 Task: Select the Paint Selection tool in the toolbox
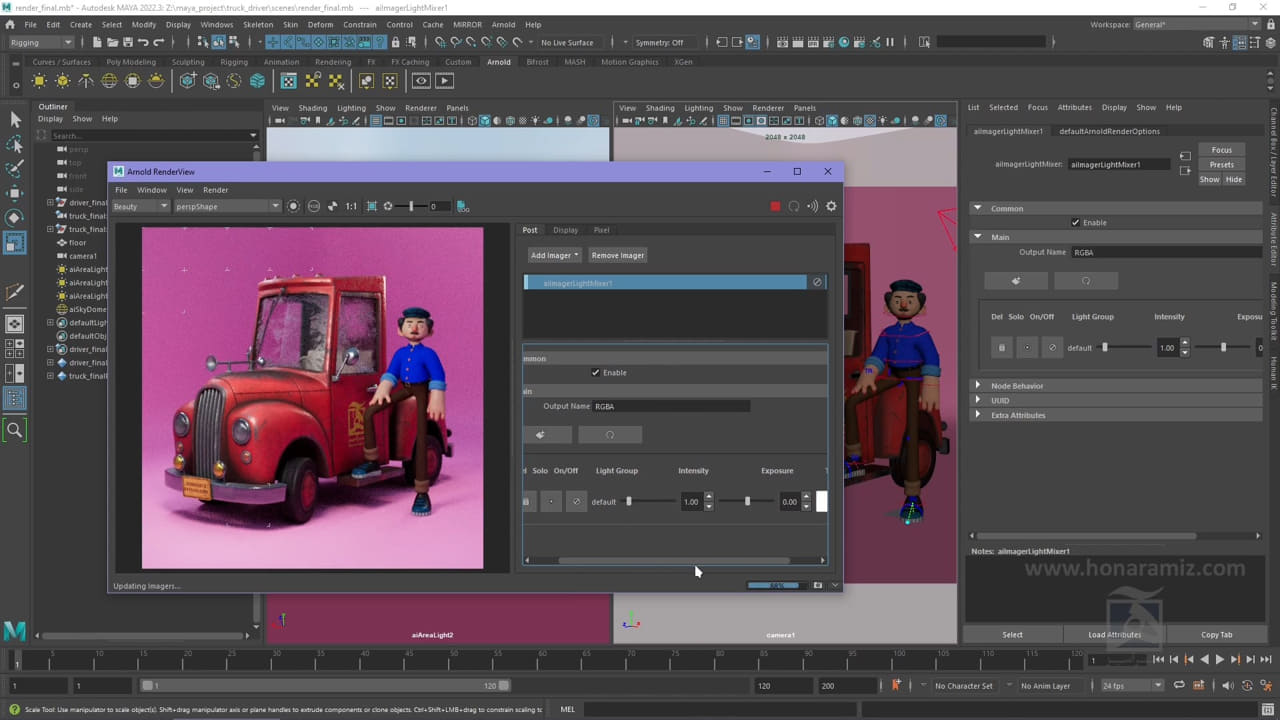(x=15, y=168)
